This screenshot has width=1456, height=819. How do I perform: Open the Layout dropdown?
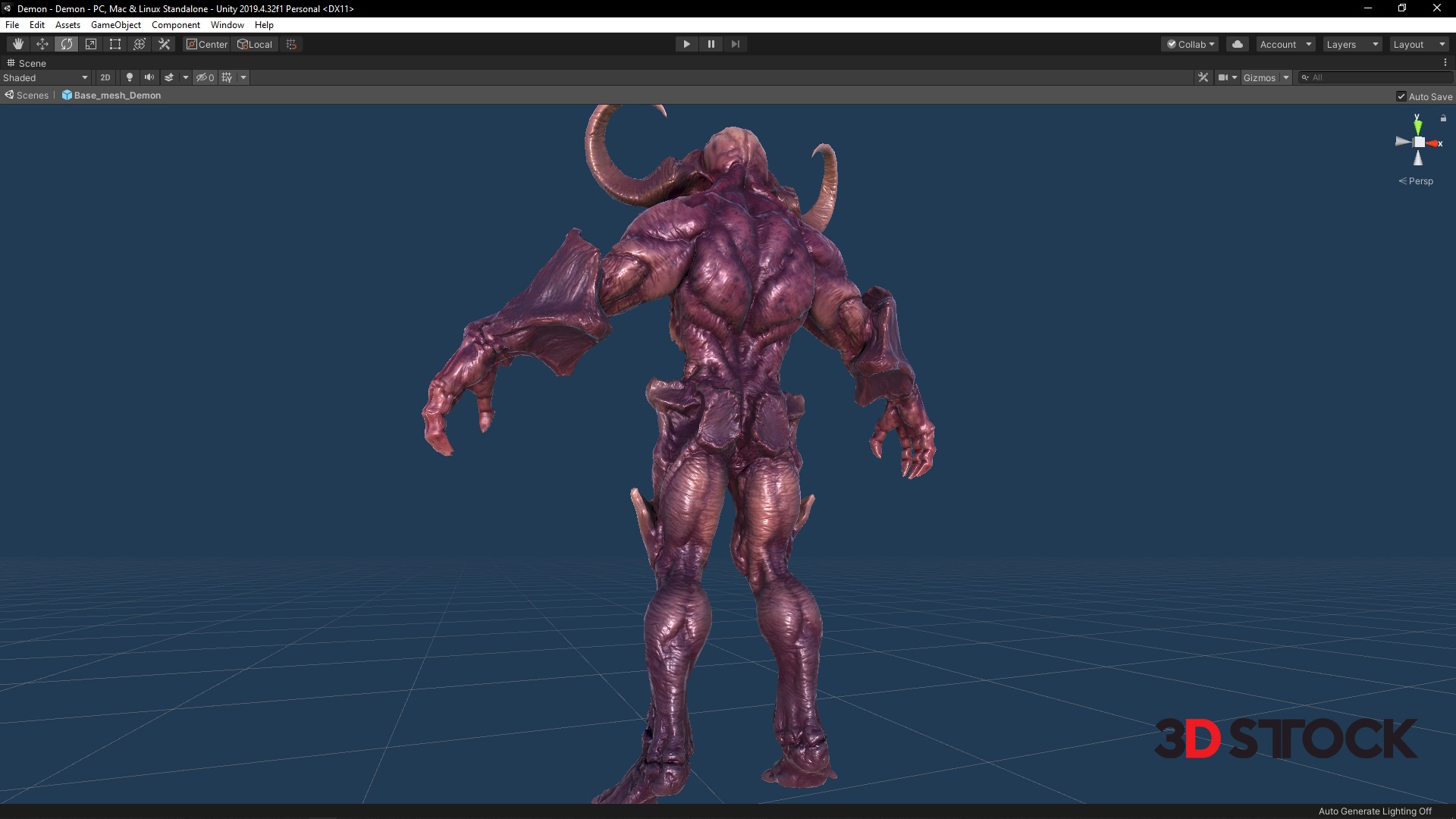point(1419,44)
